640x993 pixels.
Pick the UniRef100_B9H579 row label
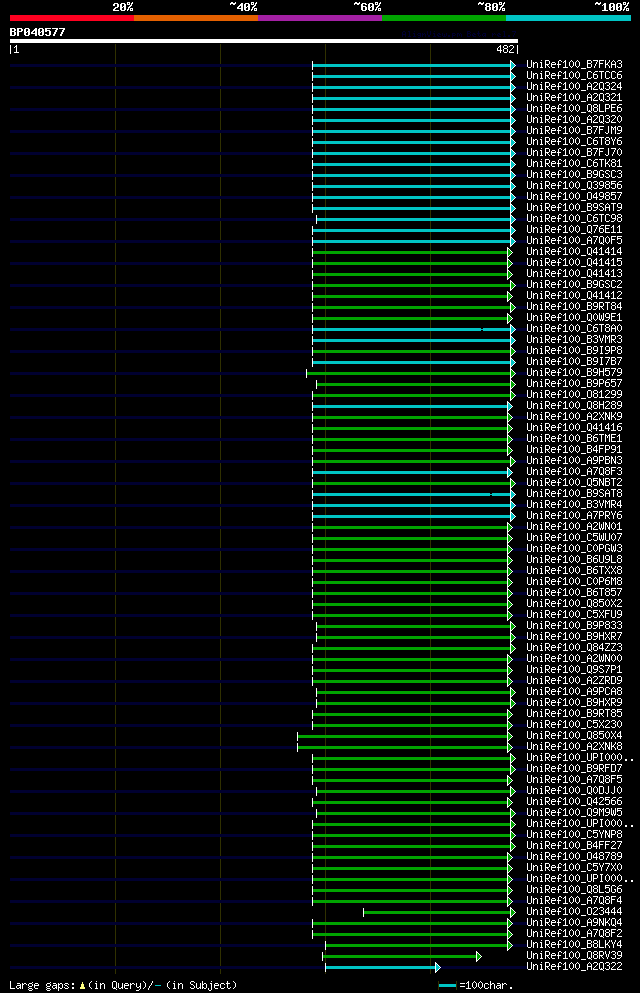click(574, 372)
